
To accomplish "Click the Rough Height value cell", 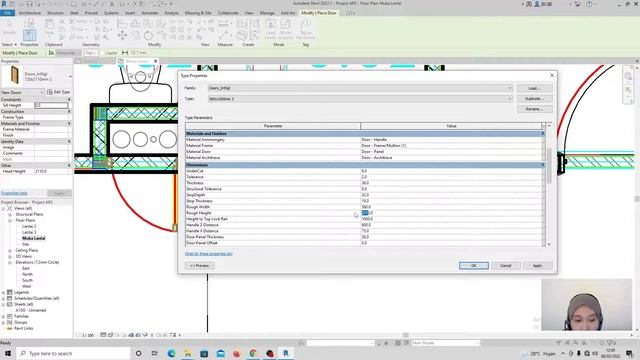I will click(x=451, y=213).
